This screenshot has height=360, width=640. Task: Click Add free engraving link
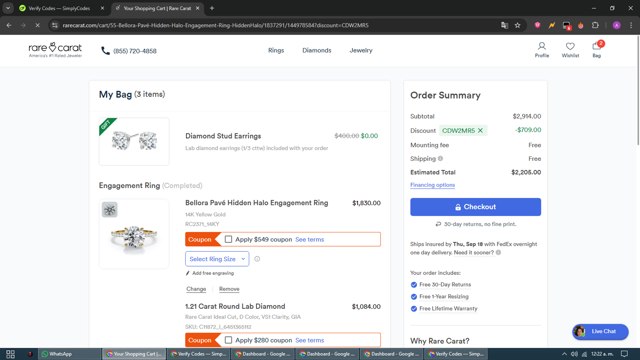(x=213, y=273)
